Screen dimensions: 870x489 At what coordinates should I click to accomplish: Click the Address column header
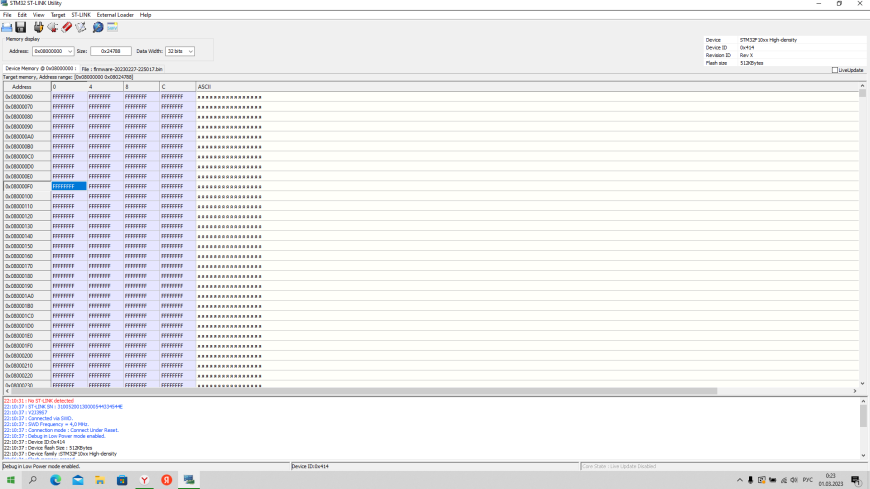[x=27, y=87]
